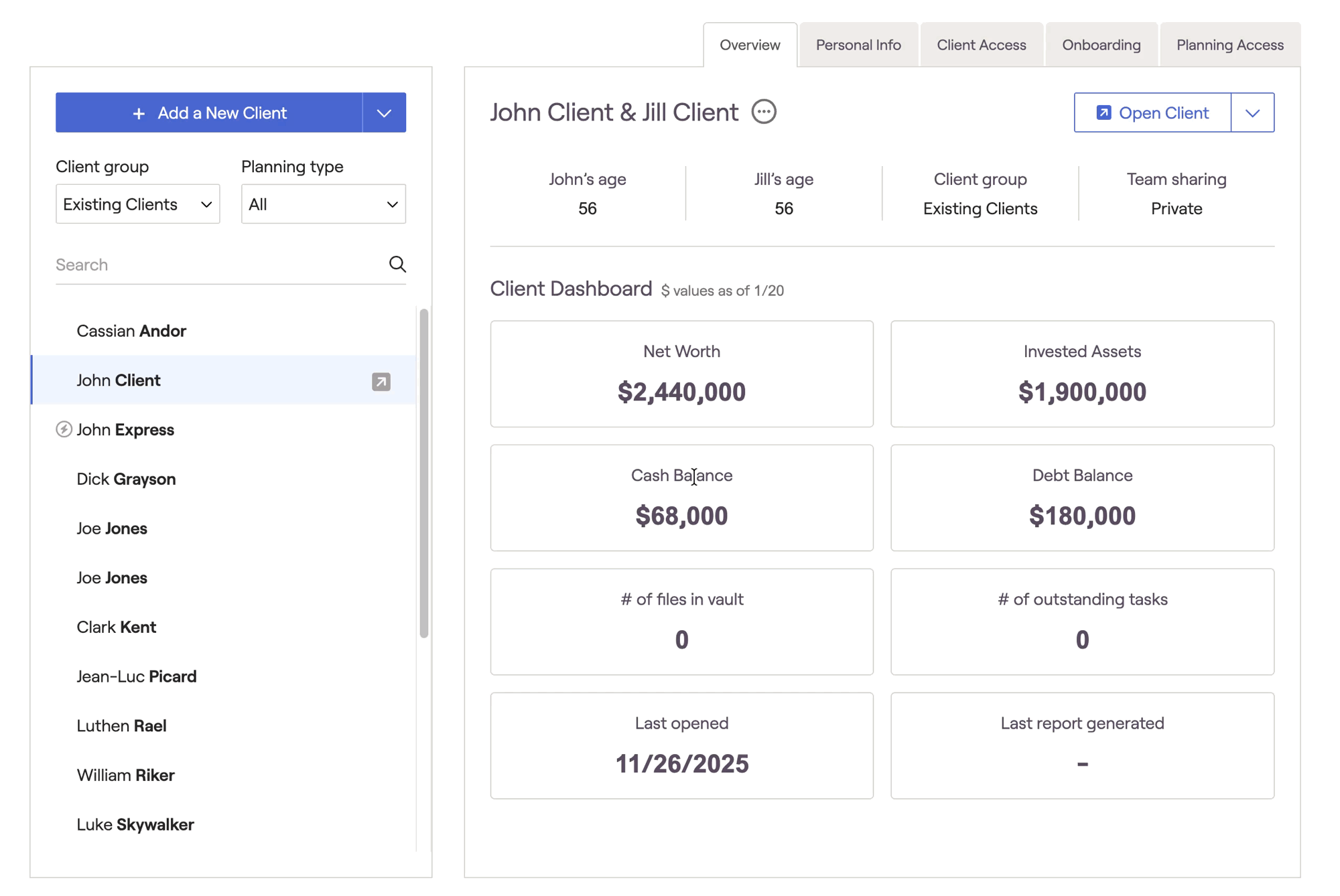
Task: Click the search magnifying glass icon
Action: coord(397,265)
